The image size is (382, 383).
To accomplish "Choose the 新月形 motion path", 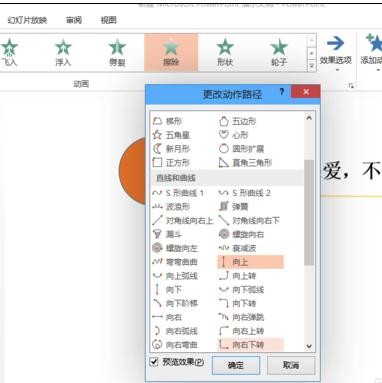I will coord(171,149).
